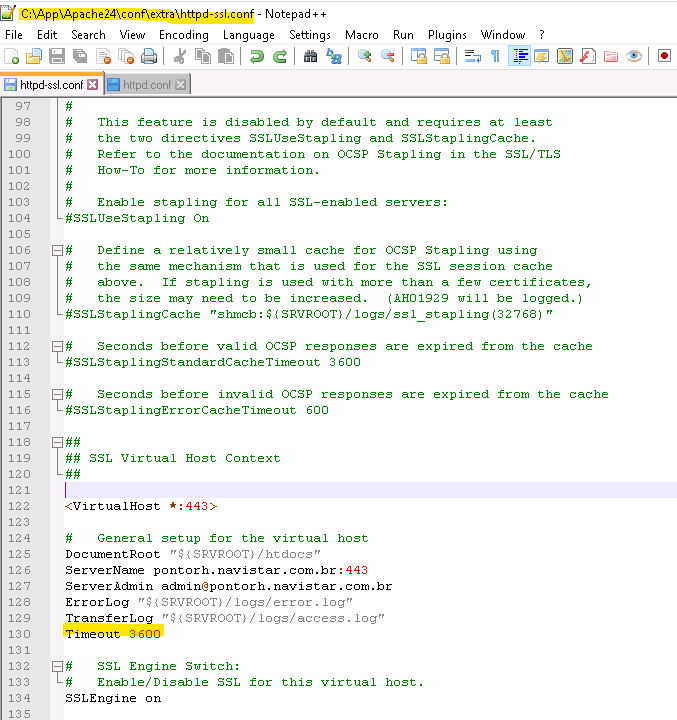Select the httpd-ssl.conf tab

click(52, 85)
